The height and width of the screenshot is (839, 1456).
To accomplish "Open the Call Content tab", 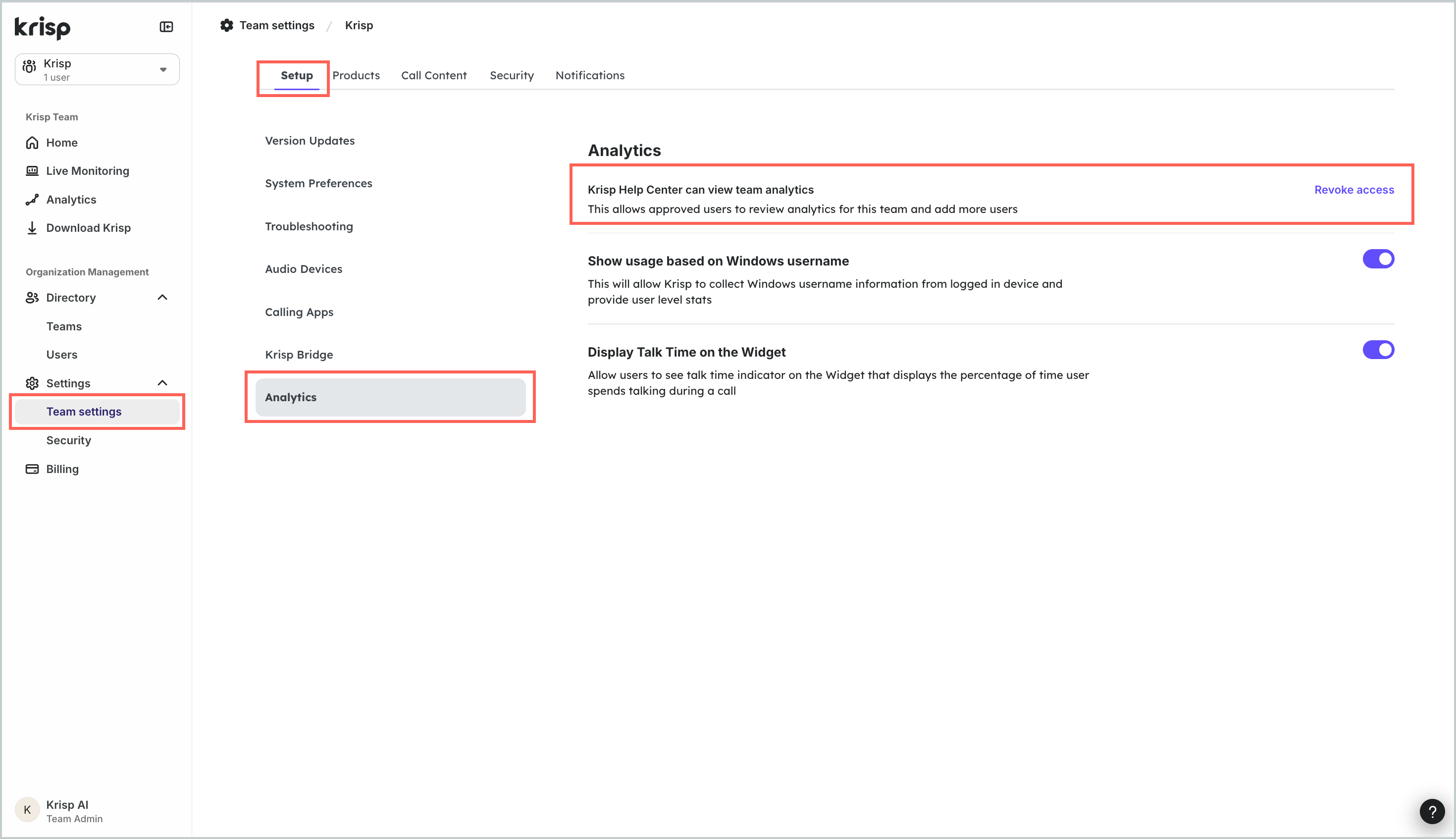I will pos(434,75).
